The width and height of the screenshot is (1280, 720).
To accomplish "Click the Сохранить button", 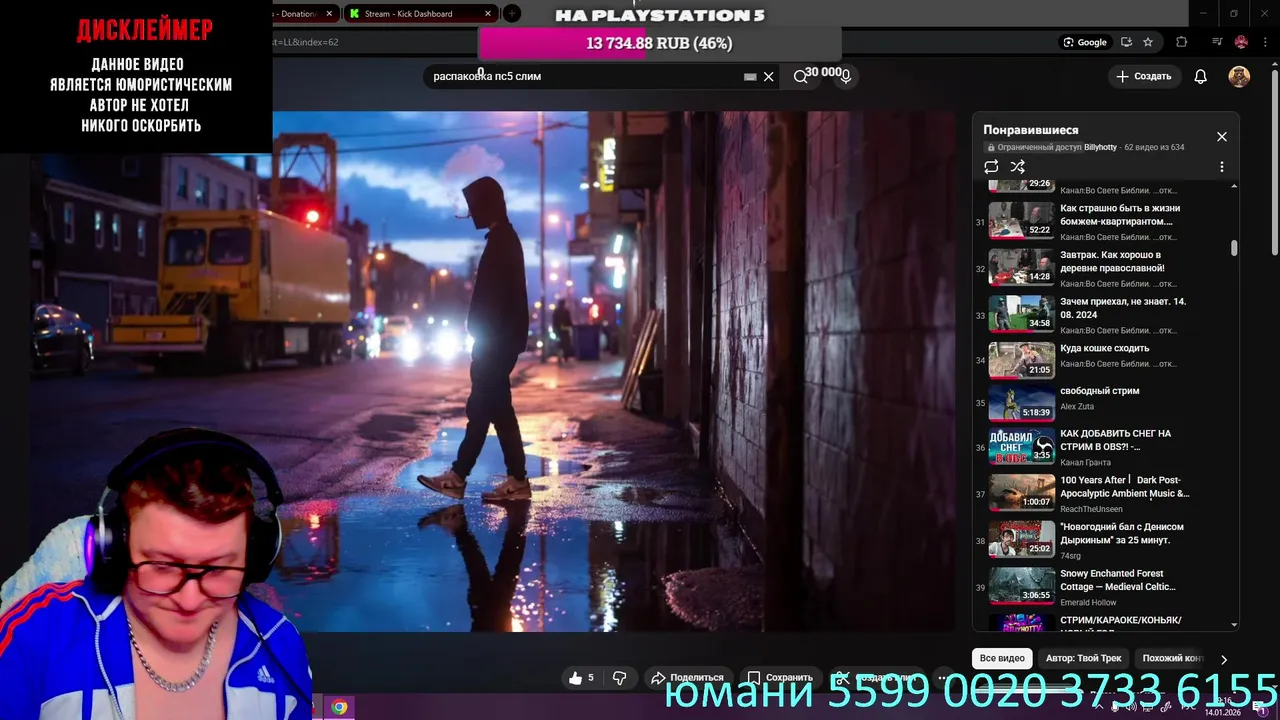I will coord(781,678).
